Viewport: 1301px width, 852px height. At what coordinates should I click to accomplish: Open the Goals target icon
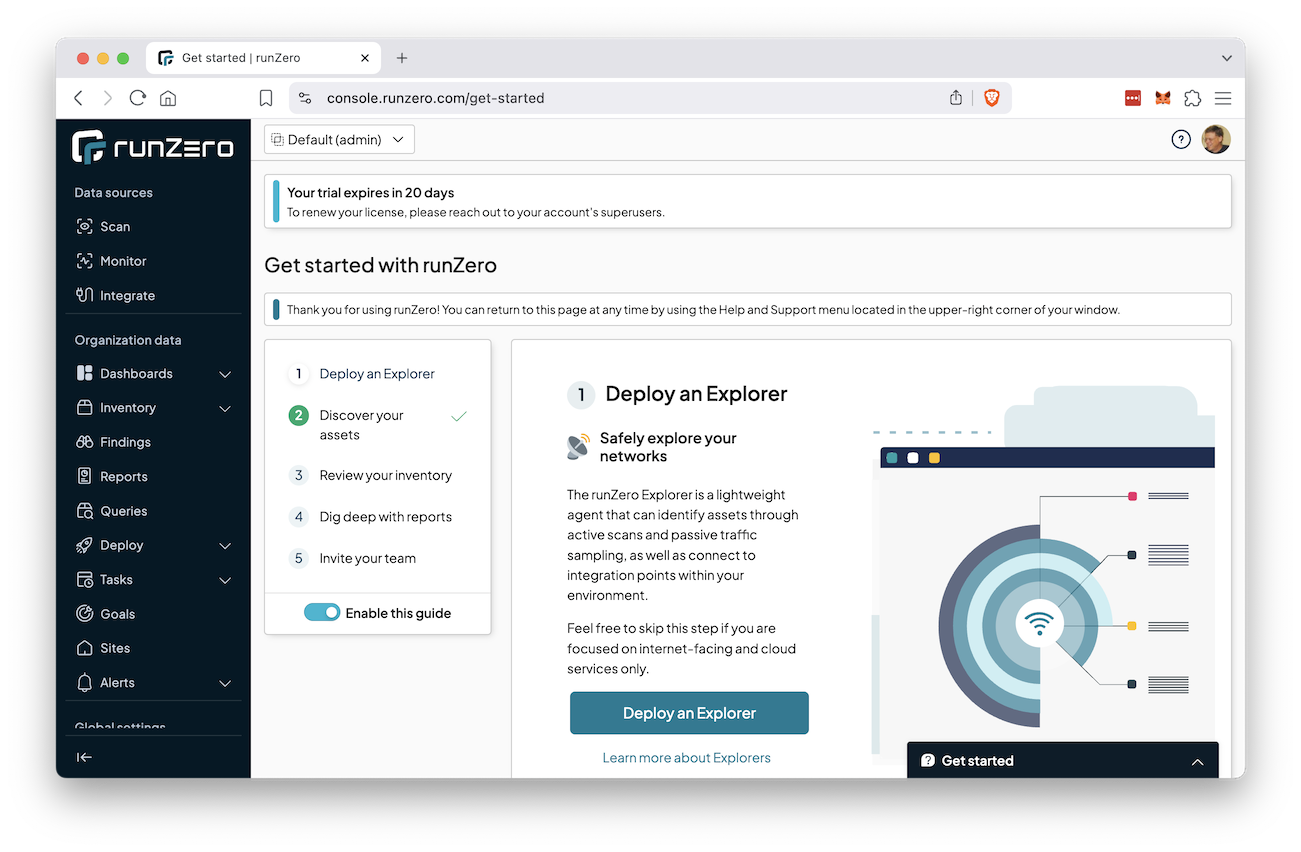click(85, 614)
